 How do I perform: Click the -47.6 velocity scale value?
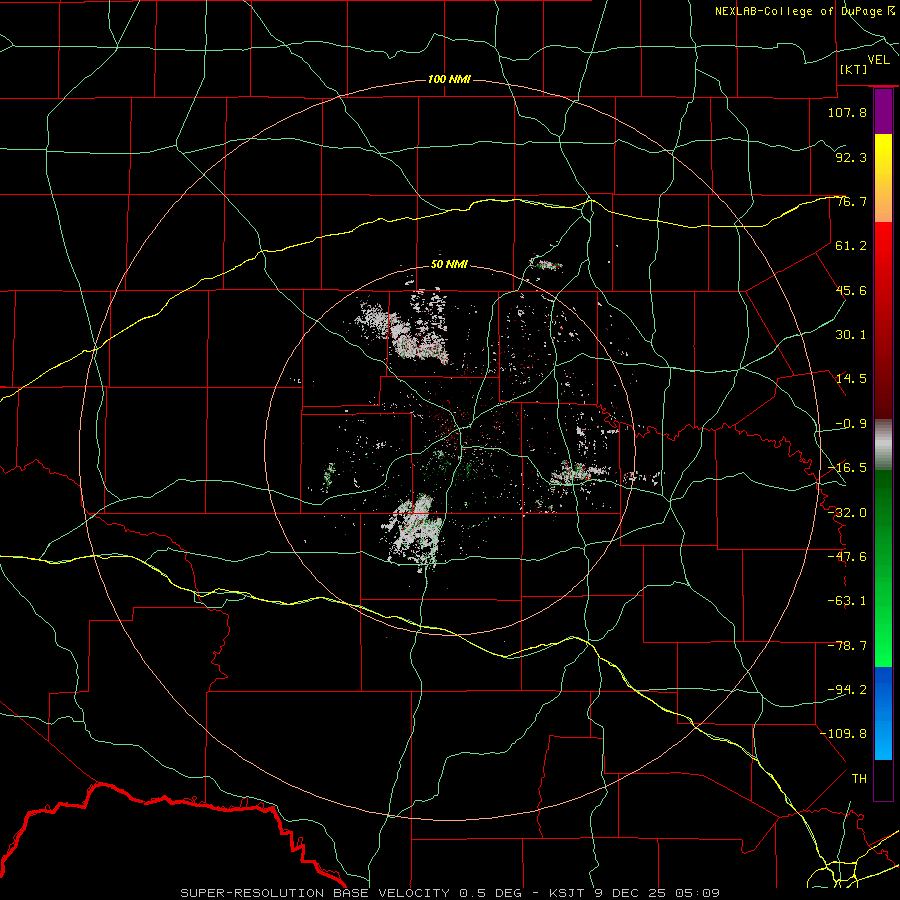(847, 557)
